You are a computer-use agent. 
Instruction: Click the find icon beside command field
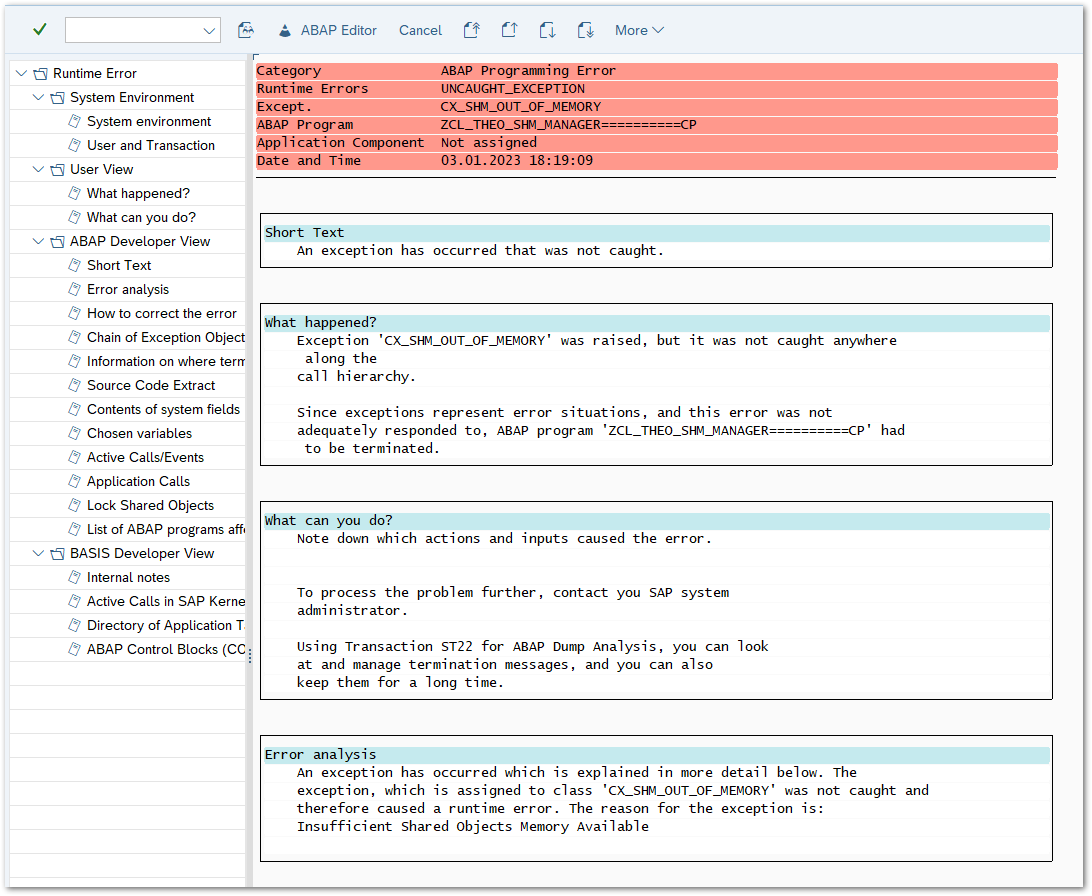(x=246, y=30)
